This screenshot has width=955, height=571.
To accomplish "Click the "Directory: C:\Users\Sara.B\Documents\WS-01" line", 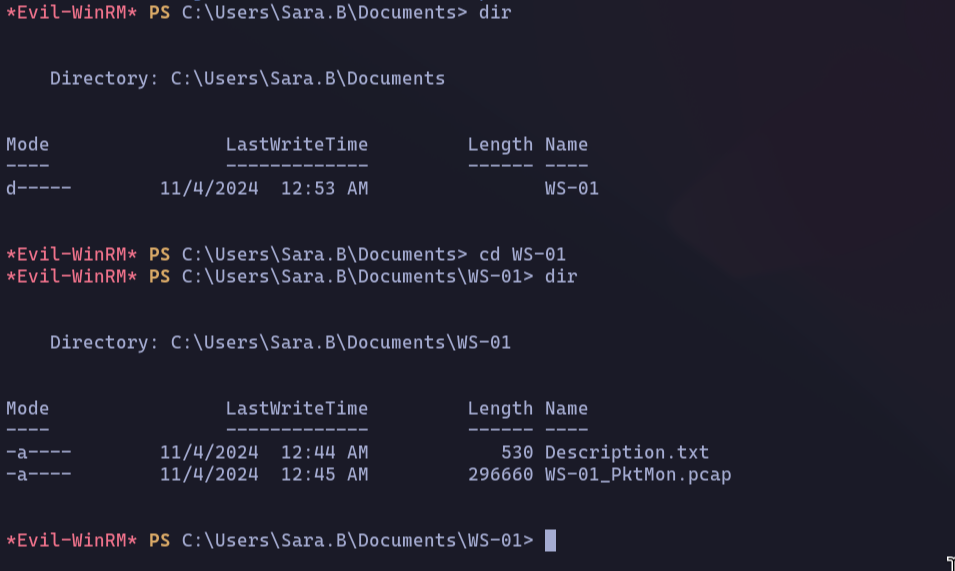I will point(280,343).
